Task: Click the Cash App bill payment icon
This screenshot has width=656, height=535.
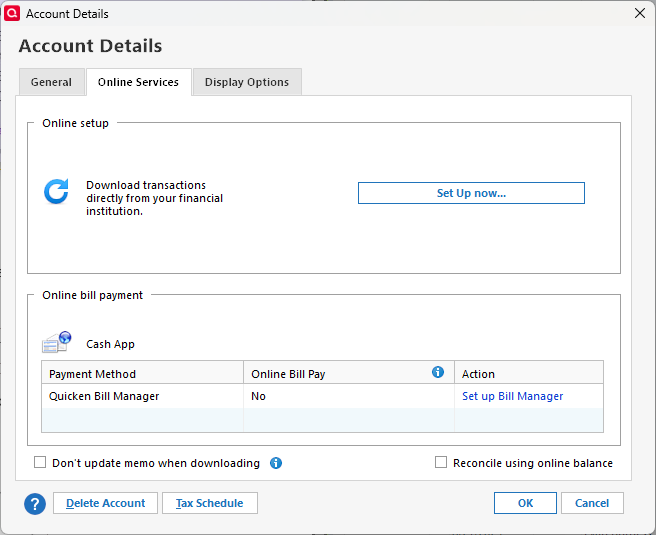Action: pos(57,343)
